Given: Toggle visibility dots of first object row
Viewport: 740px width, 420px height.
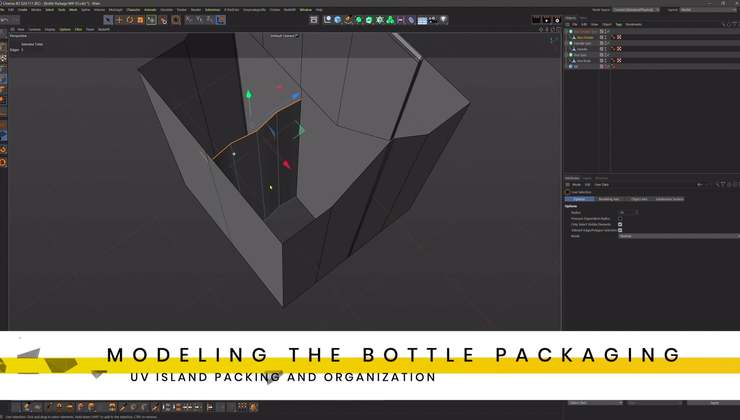Looking at the screenshot, I should tap(605, 31).
